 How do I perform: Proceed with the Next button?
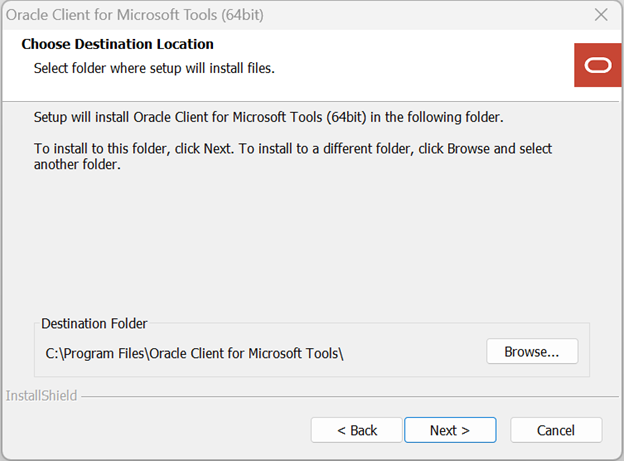(450, 430)
